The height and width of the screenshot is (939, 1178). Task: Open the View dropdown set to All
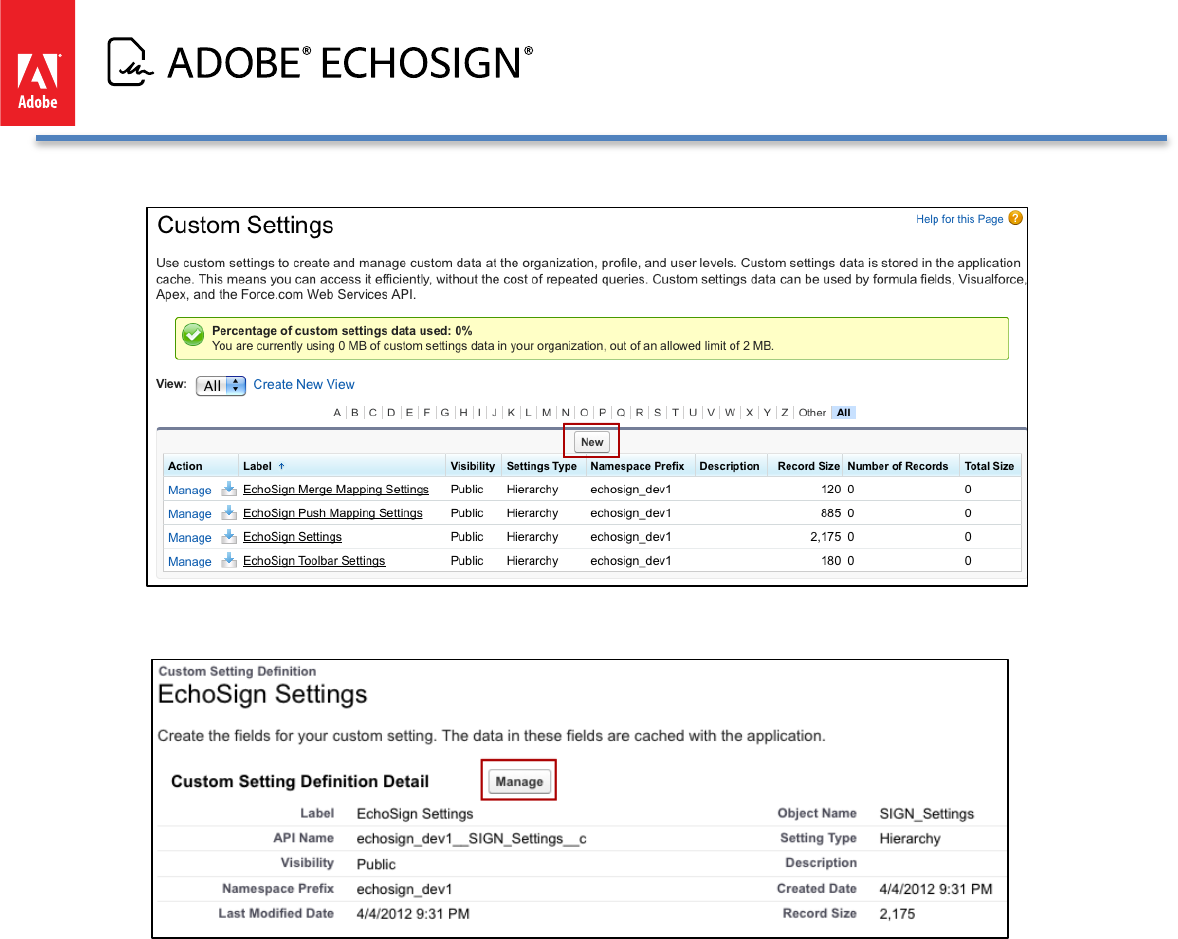click(221, 385)
